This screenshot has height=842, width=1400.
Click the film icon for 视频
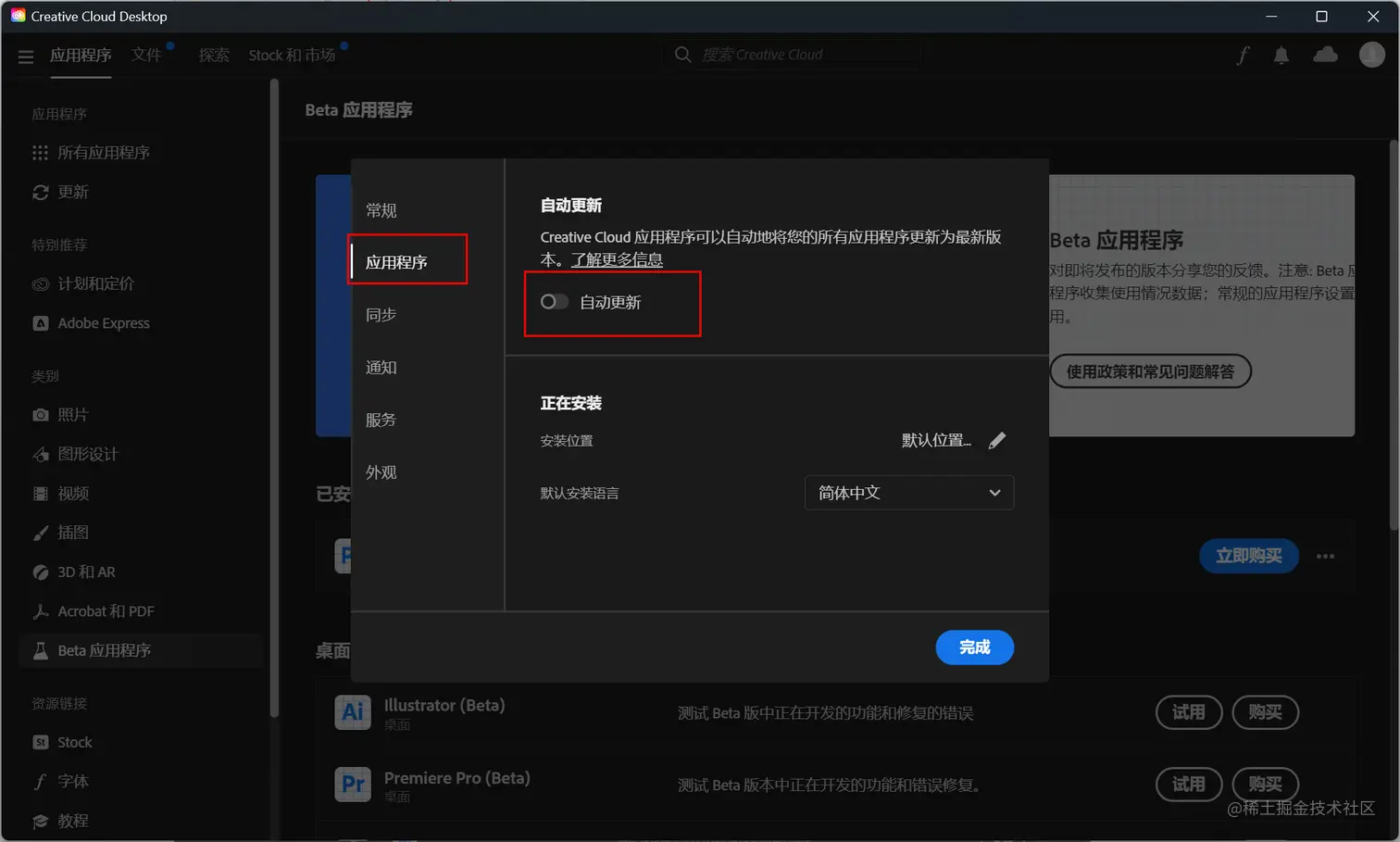tap(40, 494)
